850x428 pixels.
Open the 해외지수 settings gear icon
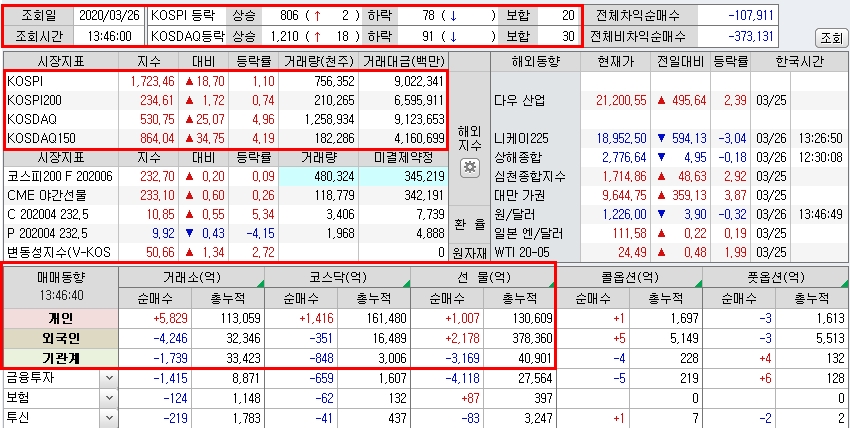[470, 168]
